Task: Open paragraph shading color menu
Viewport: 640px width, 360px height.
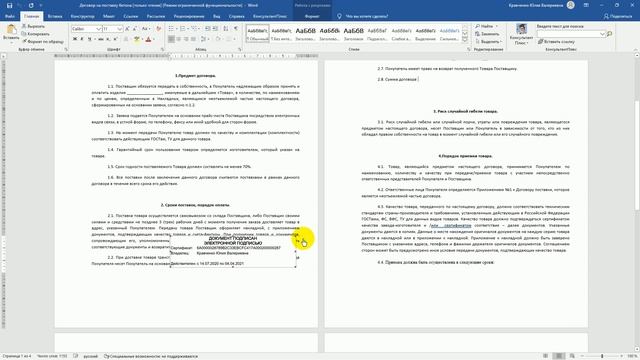Action: [x=220, y=39]
